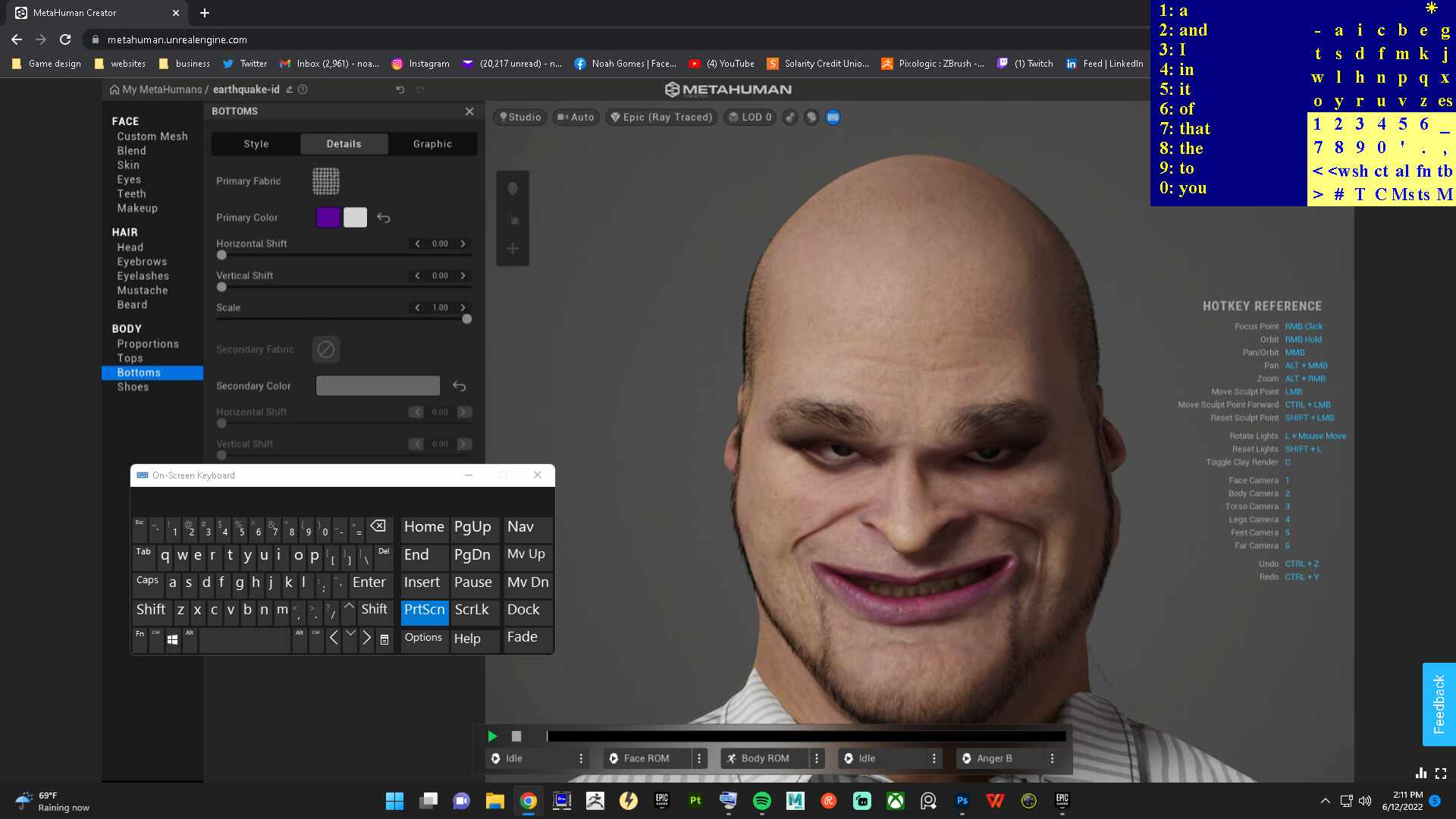Open options menu for Face ROM animation
Screen dimensions: 1456x819
point(699,758)
